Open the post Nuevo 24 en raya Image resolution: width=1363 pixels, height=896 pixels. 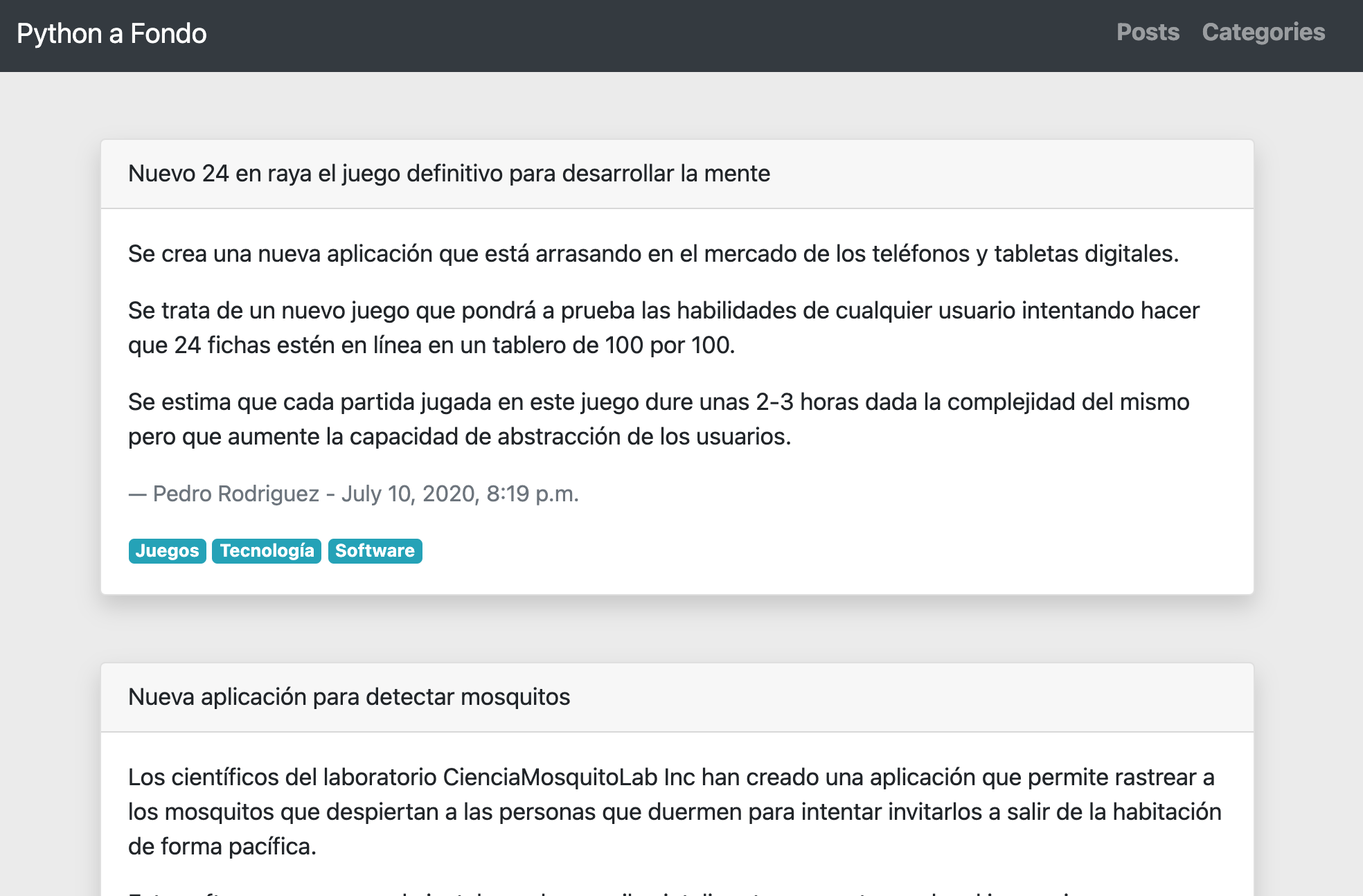tap(449, 174)
